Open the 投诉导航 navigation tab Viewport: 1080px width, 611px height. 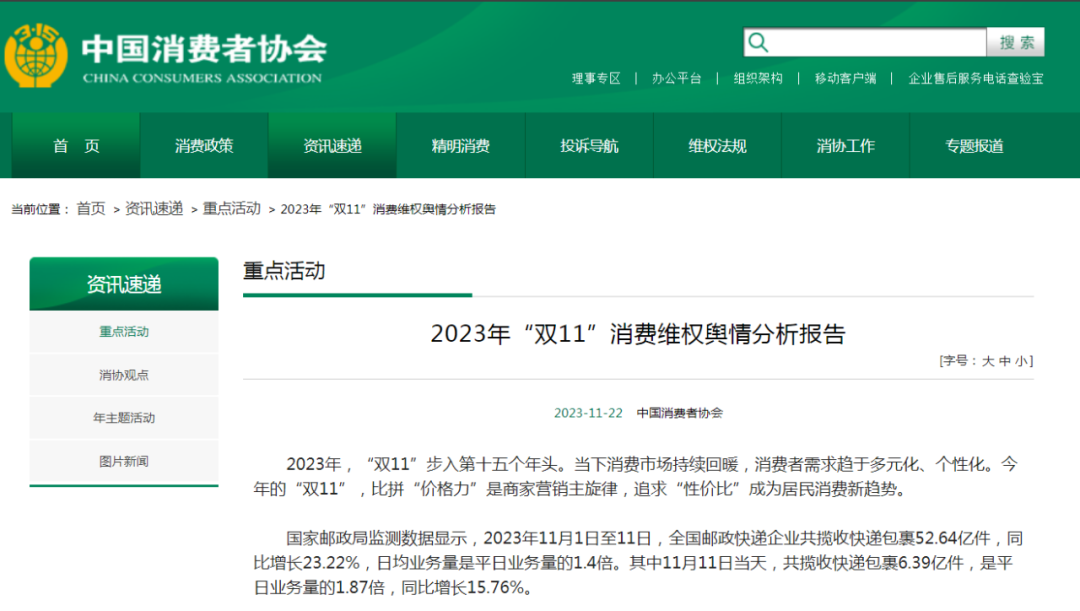click(589, 146)
